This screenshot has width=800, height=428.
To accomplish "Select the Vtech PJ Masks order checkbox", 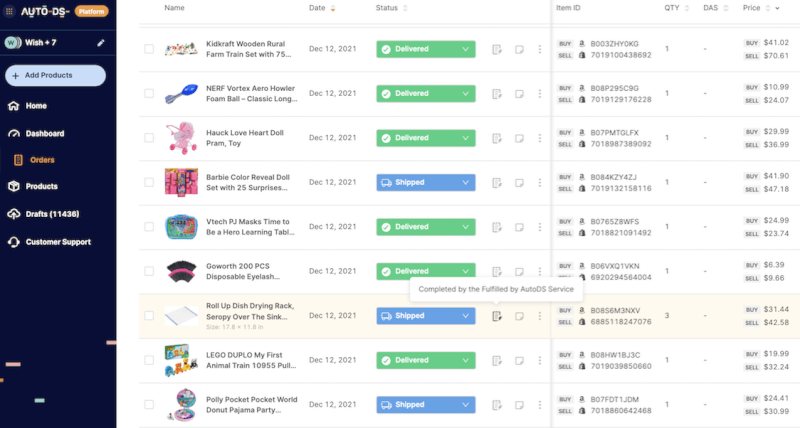I will pyautogui.click(x=149, y=226).
